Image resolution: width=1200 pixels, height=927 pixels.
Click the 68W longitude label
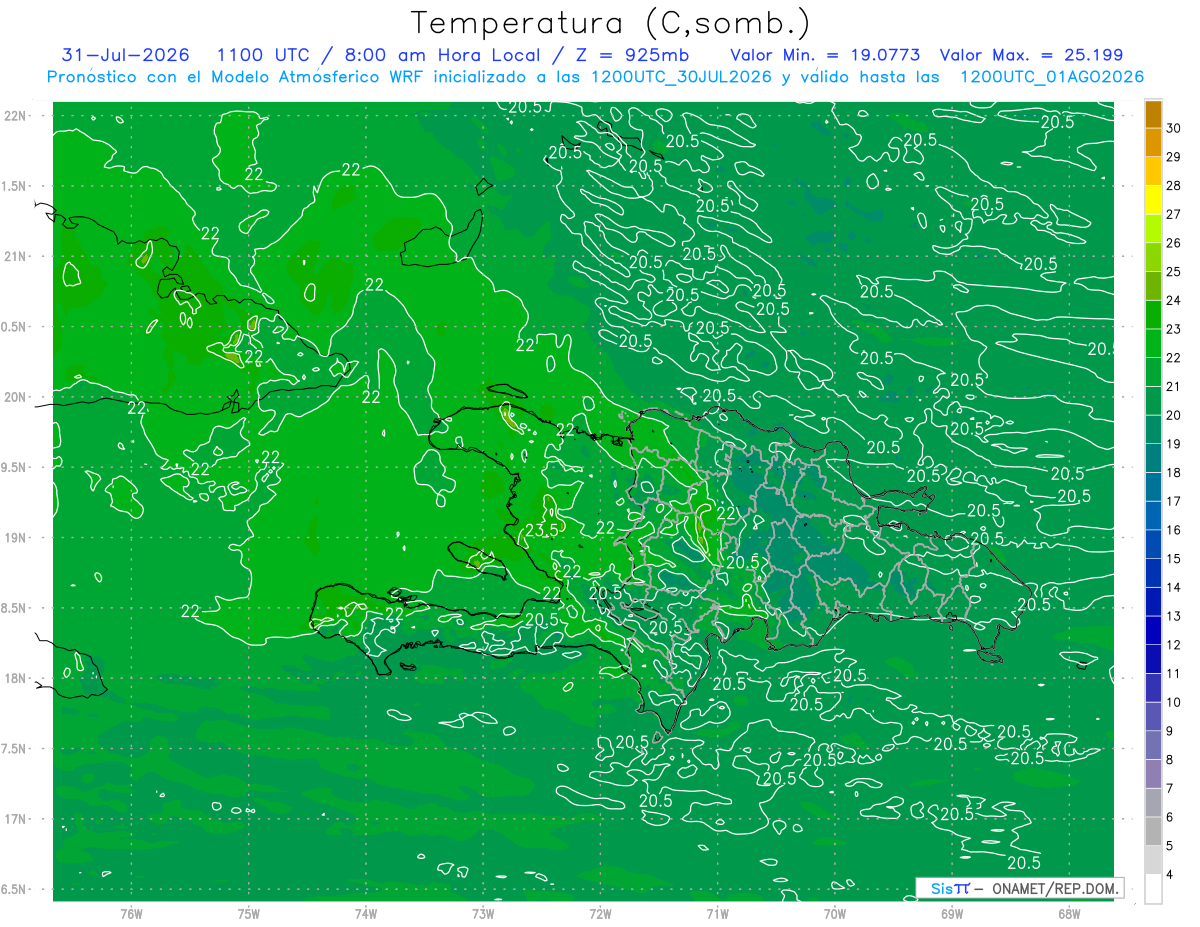coord(1068,914)
